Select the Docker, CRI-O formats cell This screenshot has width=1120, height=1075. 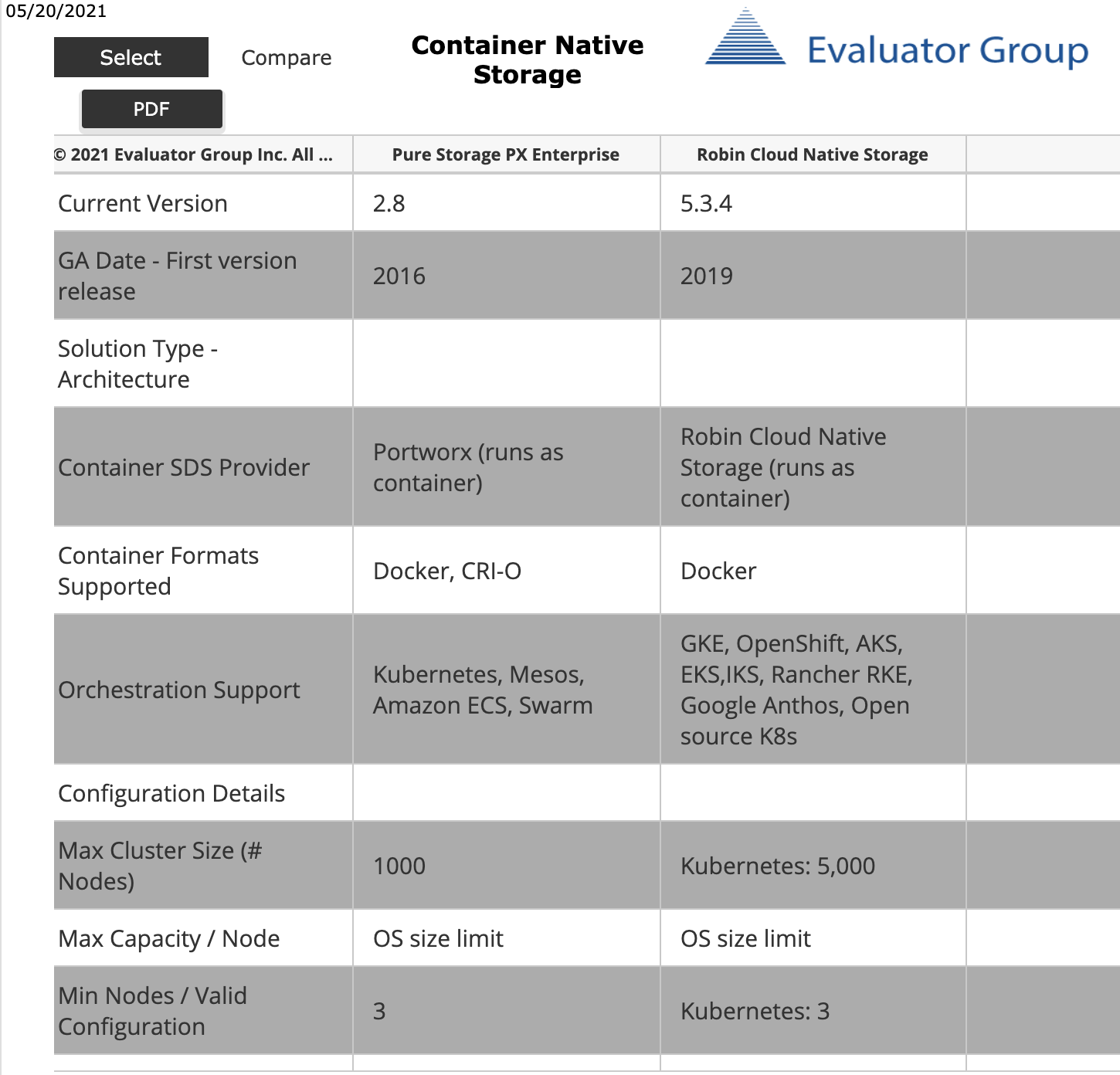448,571
